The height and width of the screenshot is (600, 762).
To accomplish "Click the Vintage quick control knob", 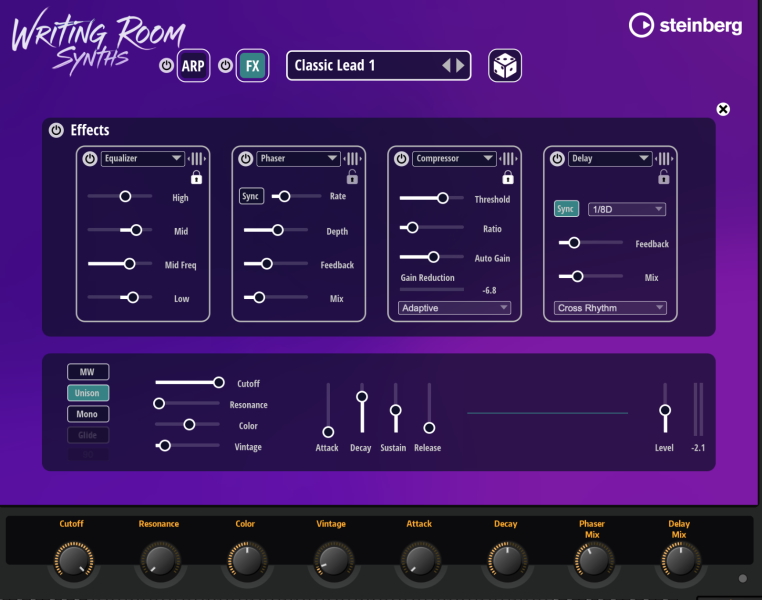I will click(333, 561).
